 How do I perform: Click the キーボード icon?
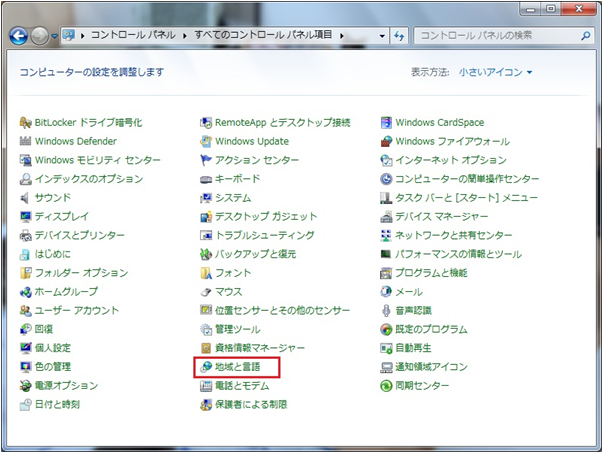[x=206, y=179]
